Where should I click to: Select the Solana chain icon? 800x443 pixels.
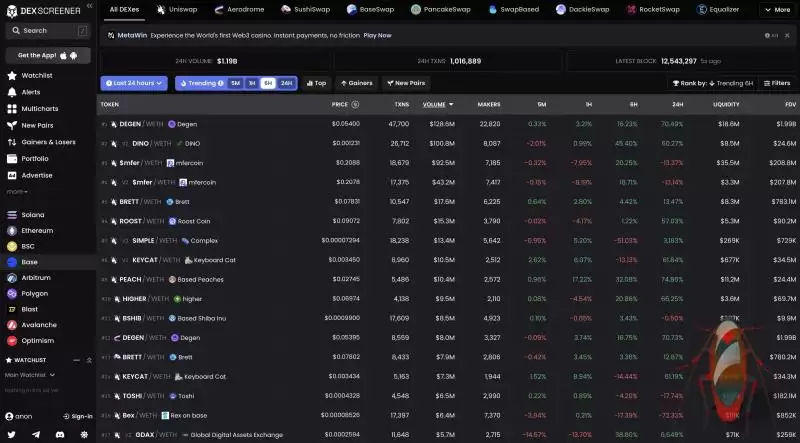32,215
